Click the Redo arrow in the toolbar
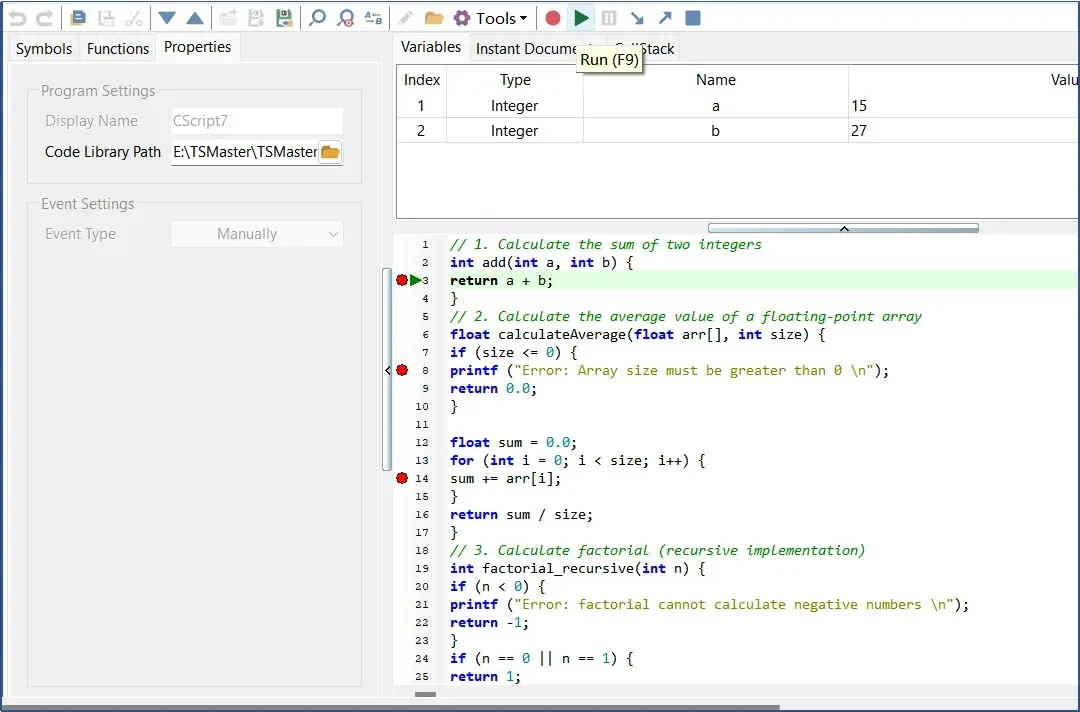1080x712 pixels. [45, 19]
